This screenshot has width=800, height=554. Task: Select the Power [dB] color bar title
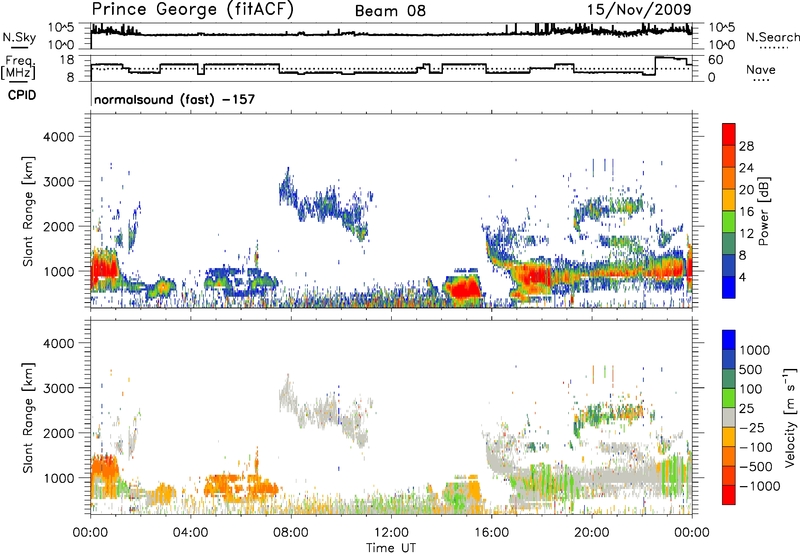pyautogui.click(x=763, y=211)
